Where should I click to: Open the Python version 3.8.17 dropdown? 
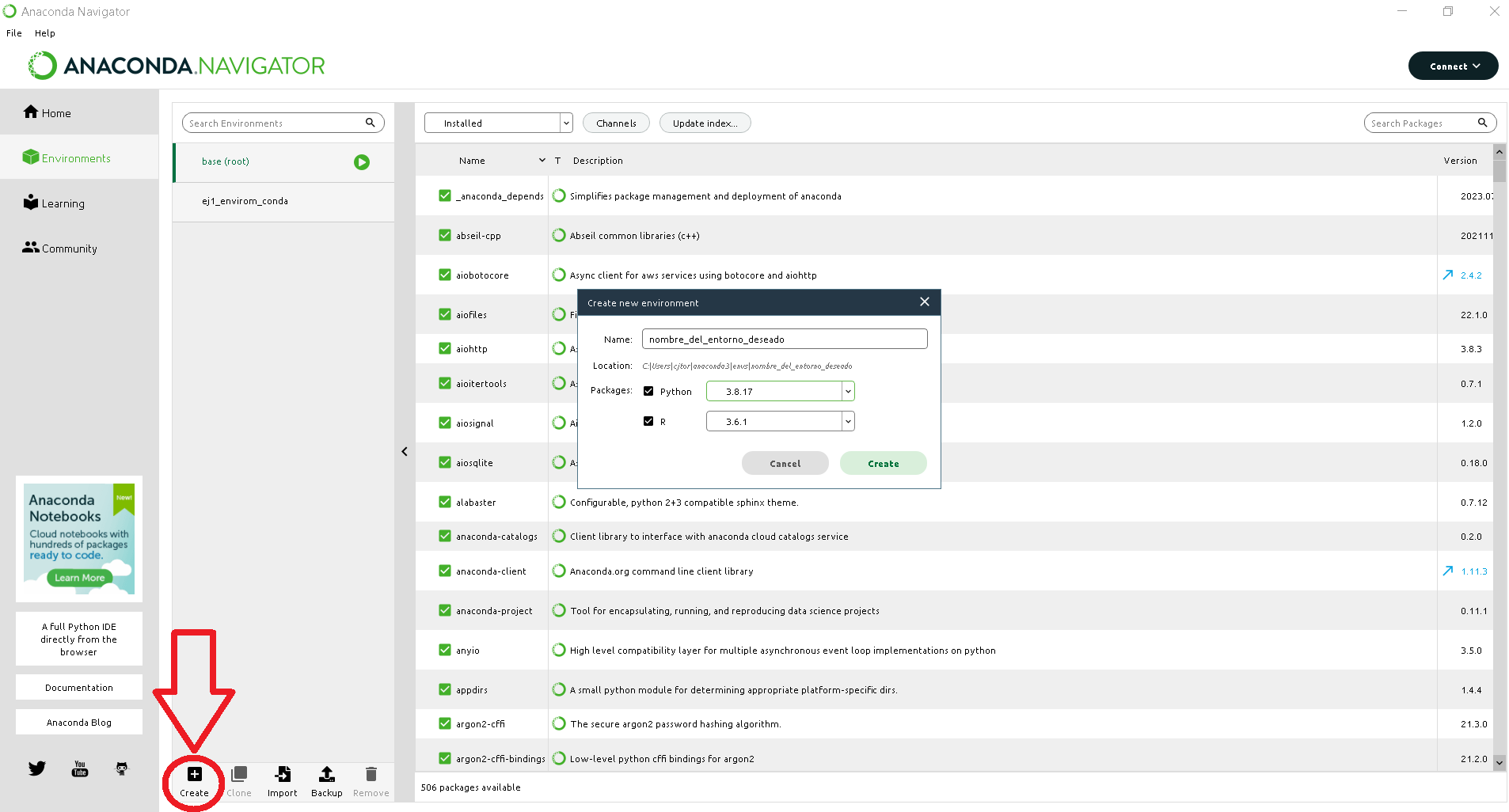pyautogui.click(x=781, y=391)
